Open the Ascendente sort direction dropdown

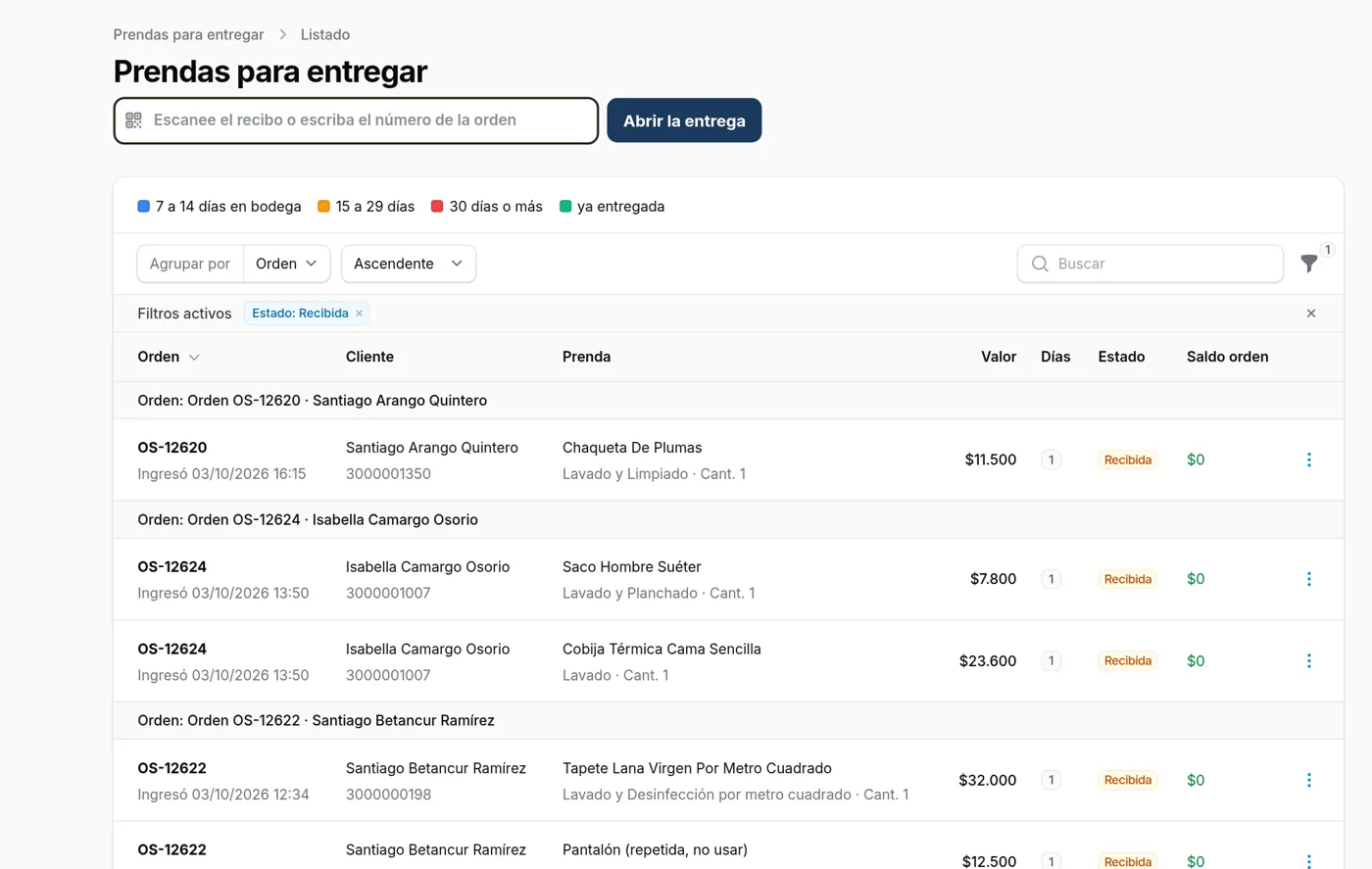pos(409,264)
